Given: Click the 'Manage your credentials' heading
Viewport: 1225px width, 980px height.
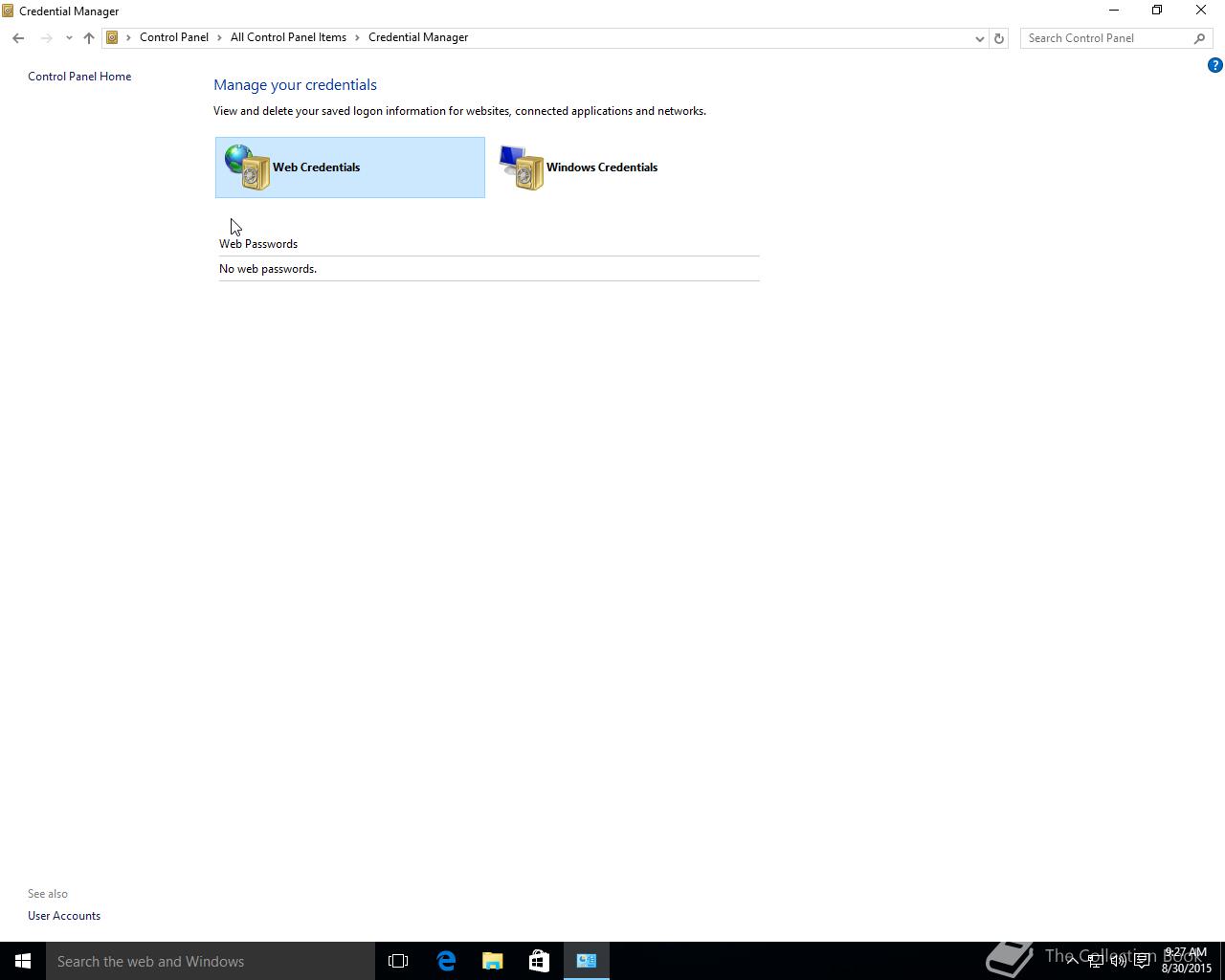Looking at the screenshot, I should [x=295, y=85].
